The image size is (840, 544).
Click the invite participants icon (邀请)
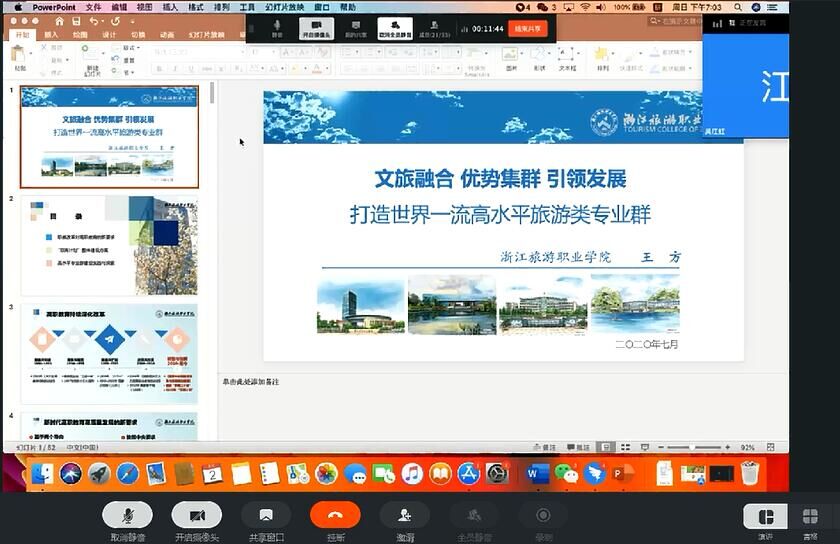point(404,515)
